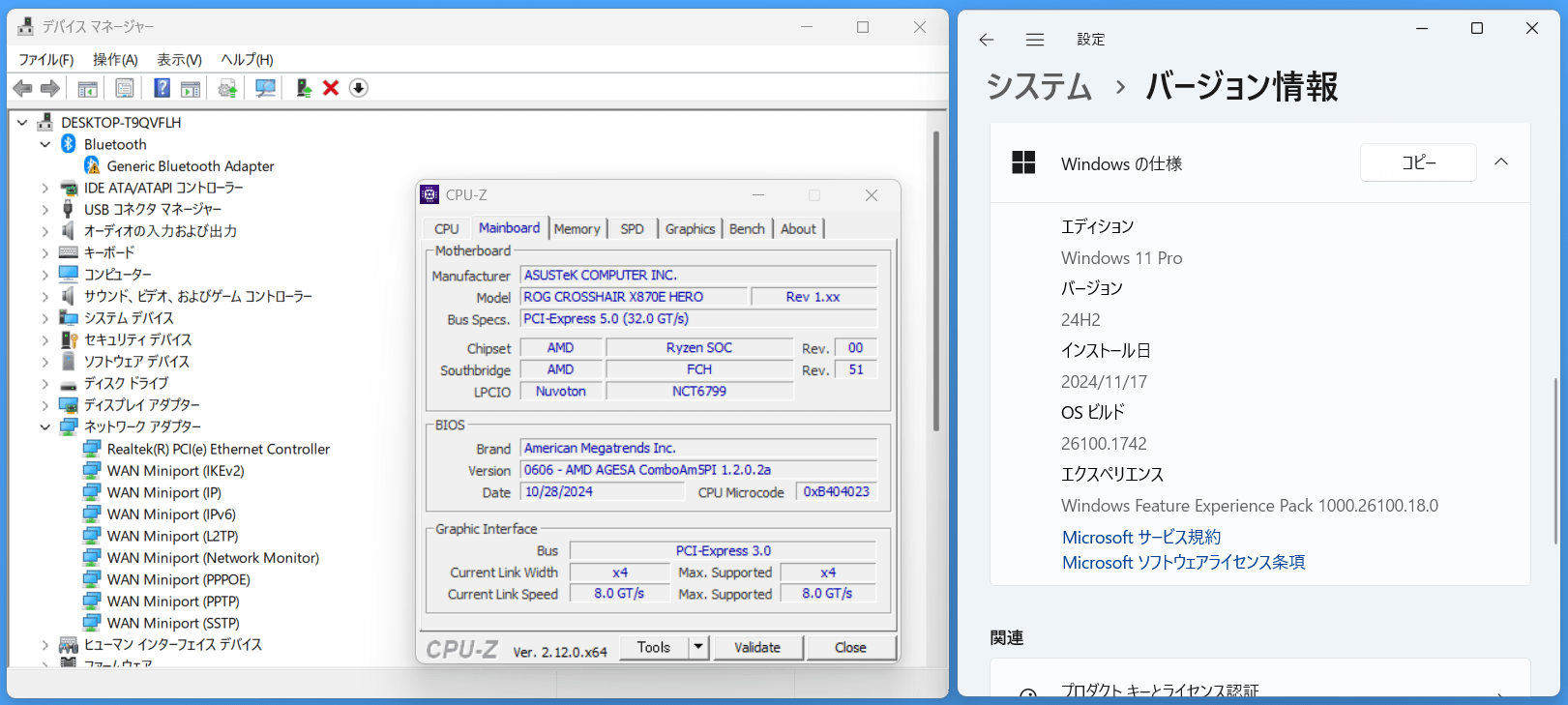The width and height of the screenshot is (1568, 705).
Task: Collapse ネットワーク アダプター node
Action: click(45, 426)
